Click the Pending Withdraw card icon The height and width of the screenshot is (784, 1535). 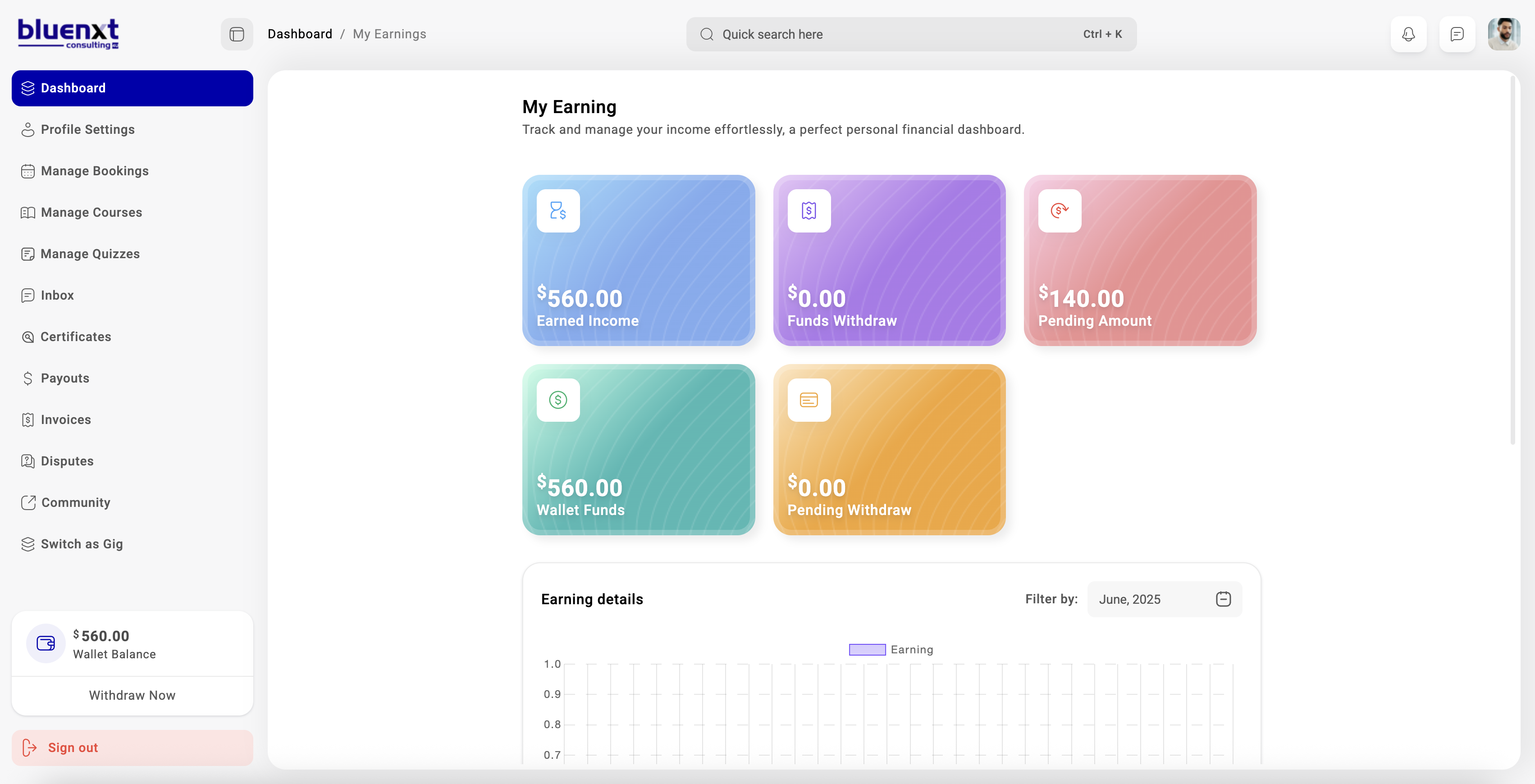809,400
